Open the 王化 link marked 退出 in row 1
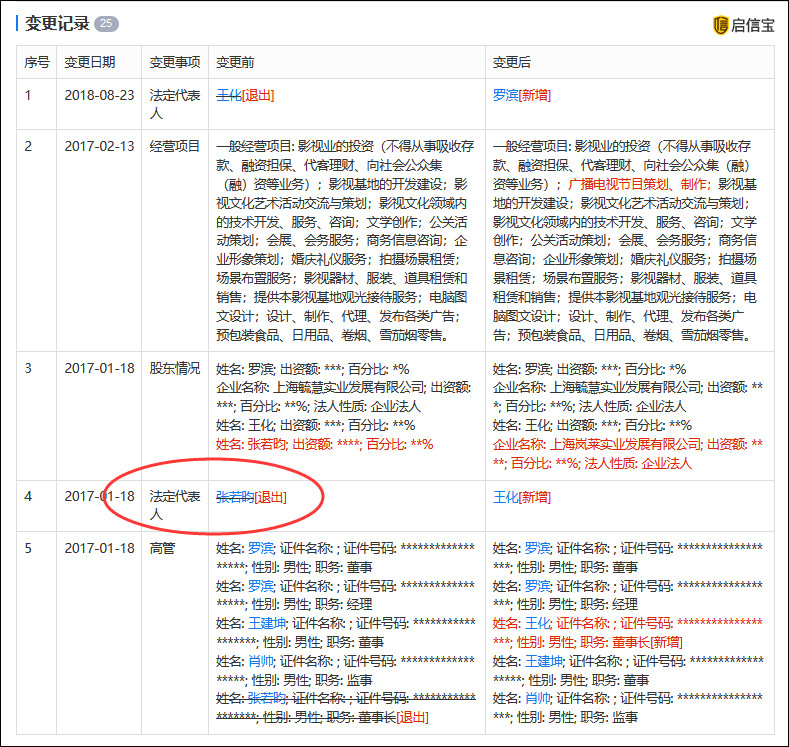Image resolution: width=789 pixels, height=747 pixels. 229,95
